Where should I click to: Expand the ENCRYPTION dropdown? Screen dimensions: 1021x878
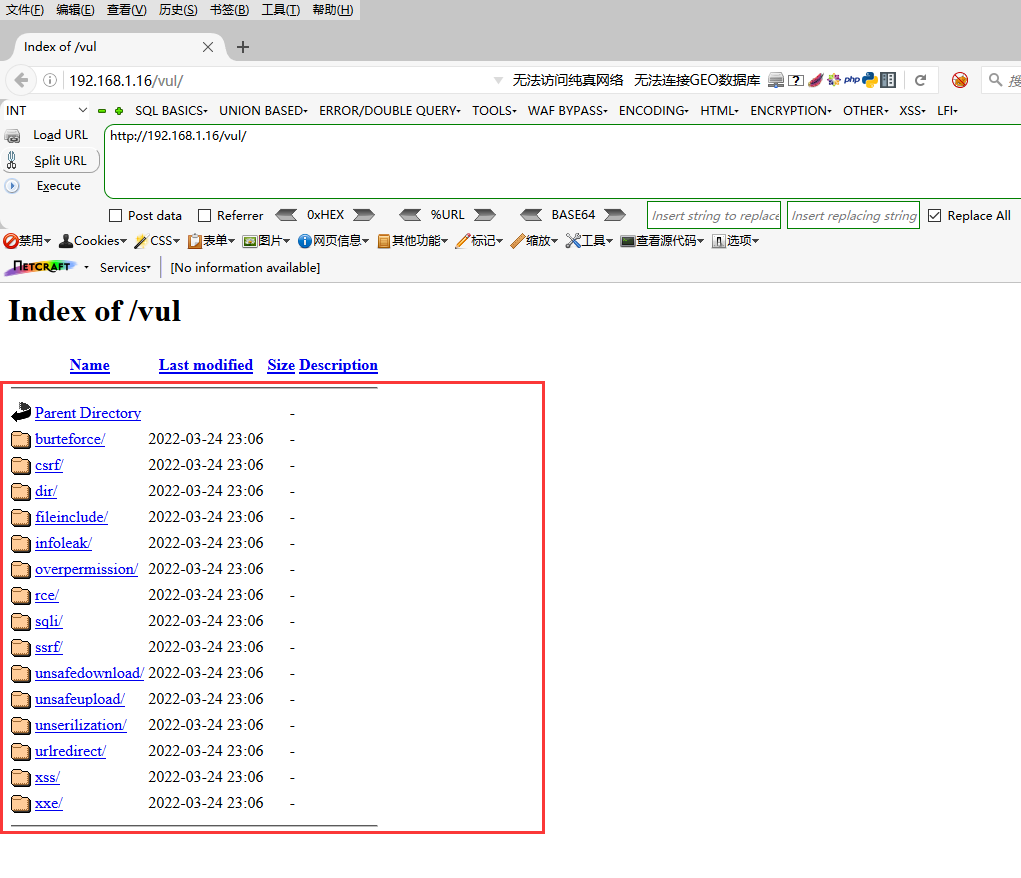coord(790,111)
